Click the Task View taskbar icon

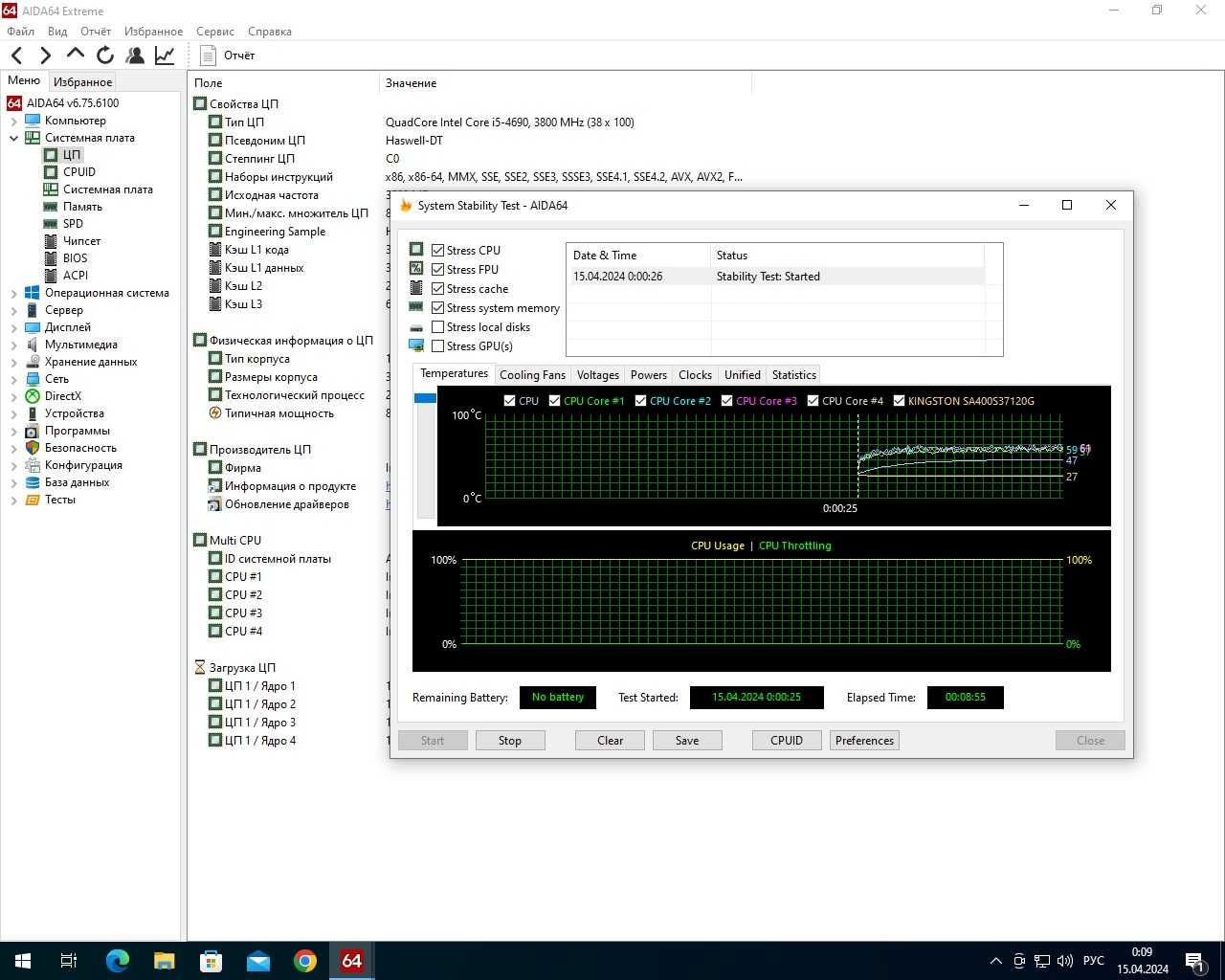[x=69, y=961]
